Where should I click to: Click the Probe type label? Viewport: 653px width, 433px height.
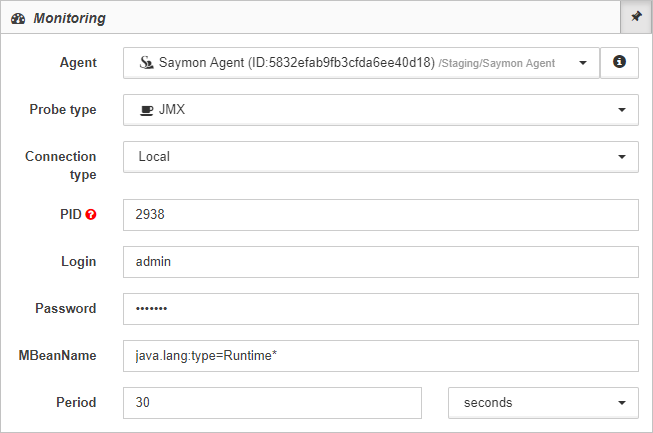click(x=63, y=109)
